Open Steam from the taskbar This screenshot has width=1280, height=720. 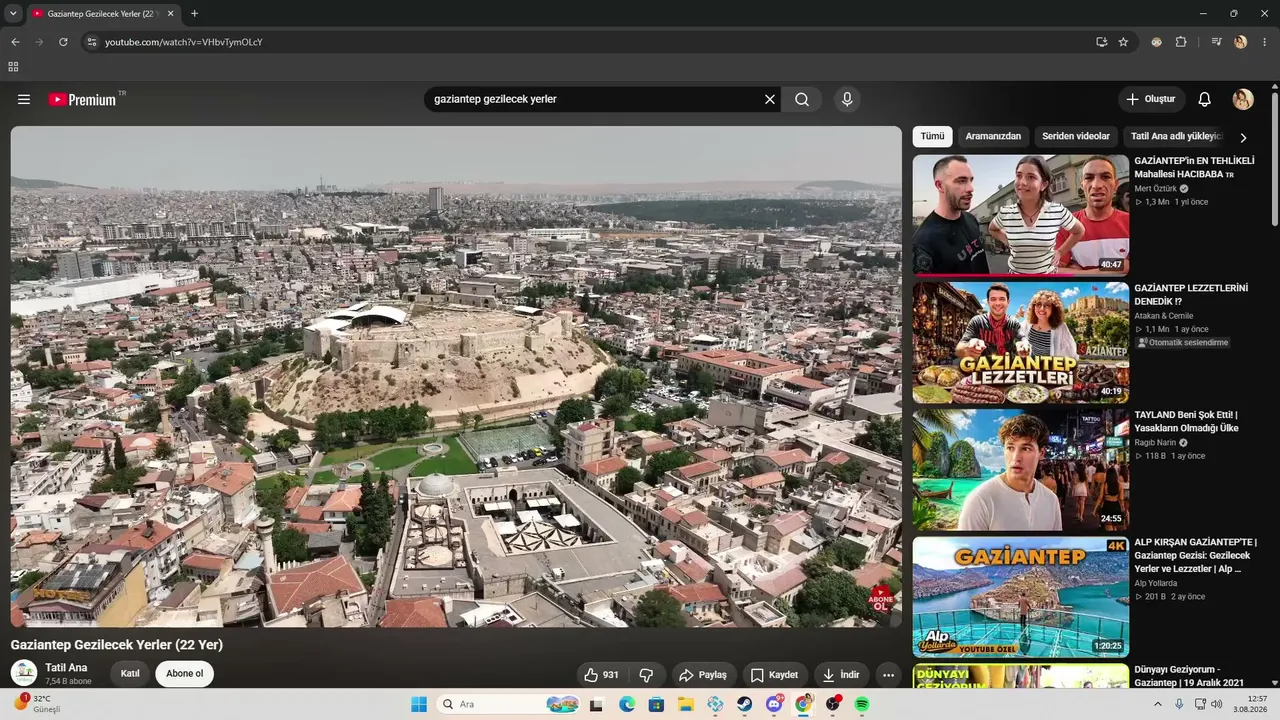(745, 704)
